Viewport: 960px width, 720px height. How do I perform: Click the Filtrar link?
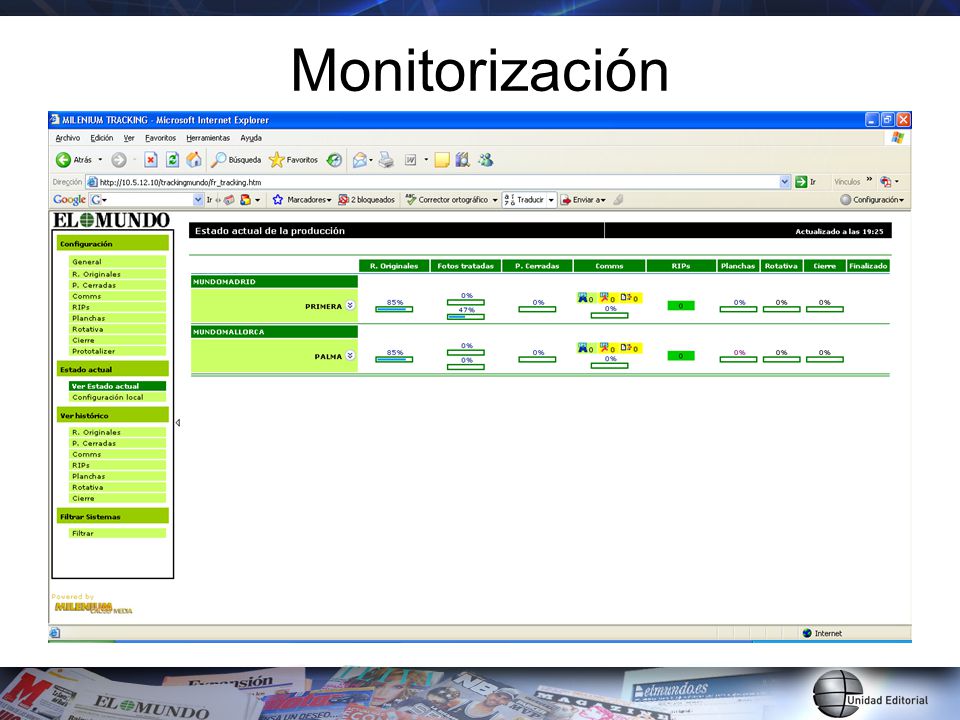pyautogui.click(x=117, y=533)
